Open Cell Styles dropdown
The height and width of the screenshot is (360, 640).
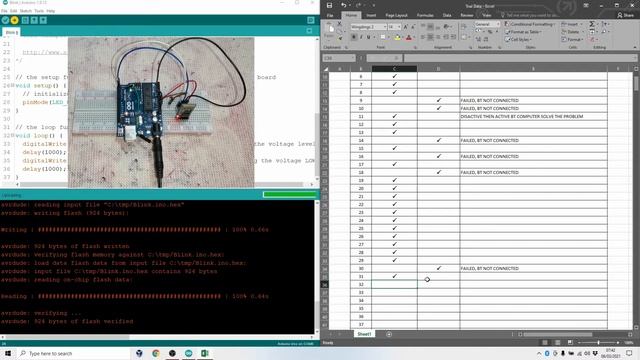click(x=518, y=40)
